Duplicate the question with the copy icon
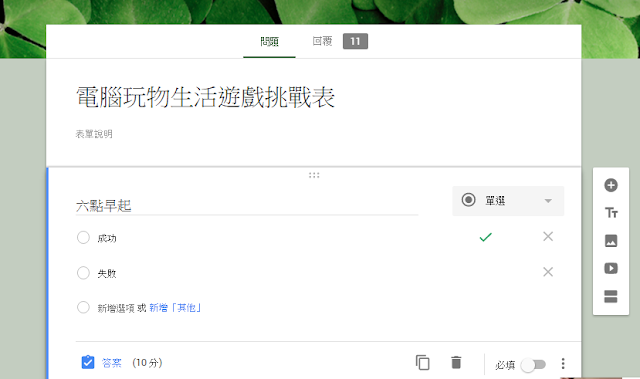The image size is (640, 379). (422, 362)
